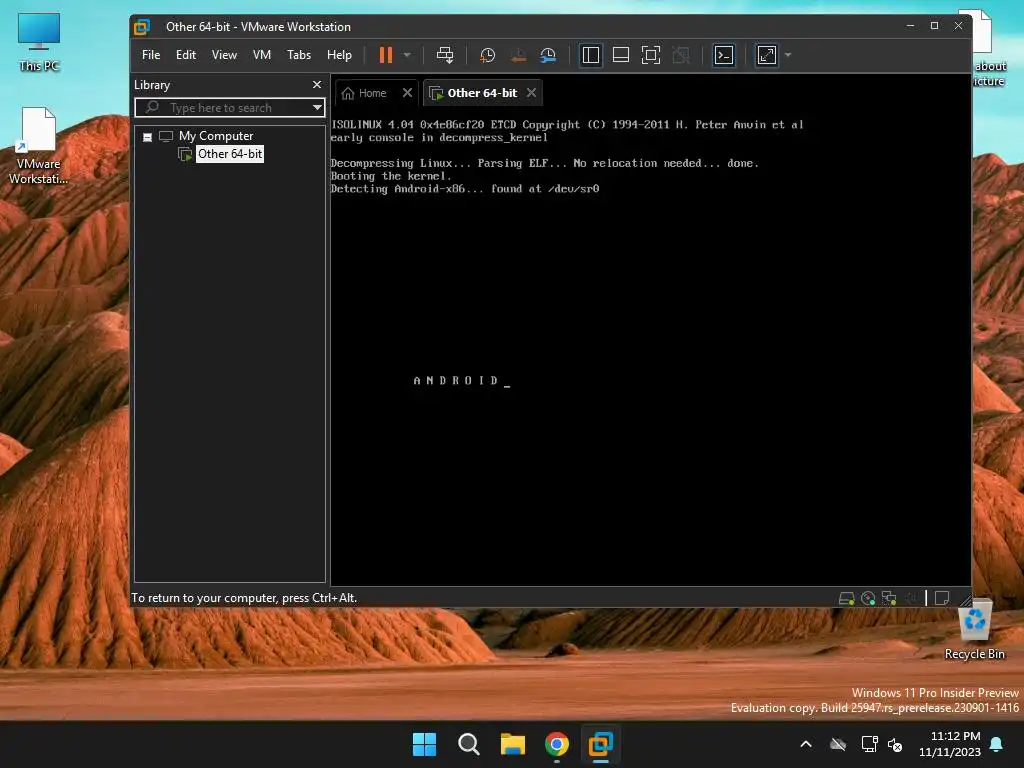
Task: Click the muted volume tray icon
Action: click(895, 744)
